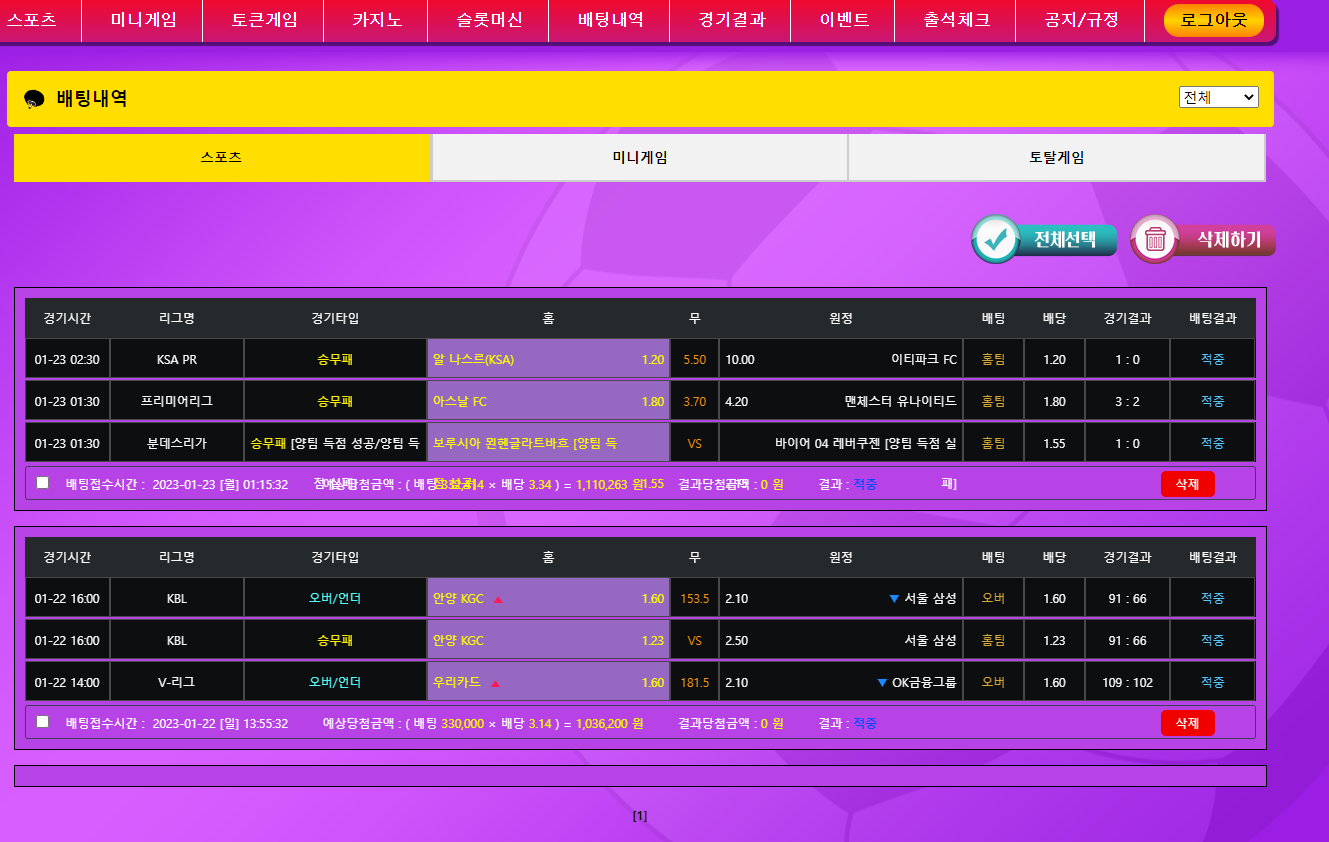Switch to the 미니게임 tab

(640, 158)
